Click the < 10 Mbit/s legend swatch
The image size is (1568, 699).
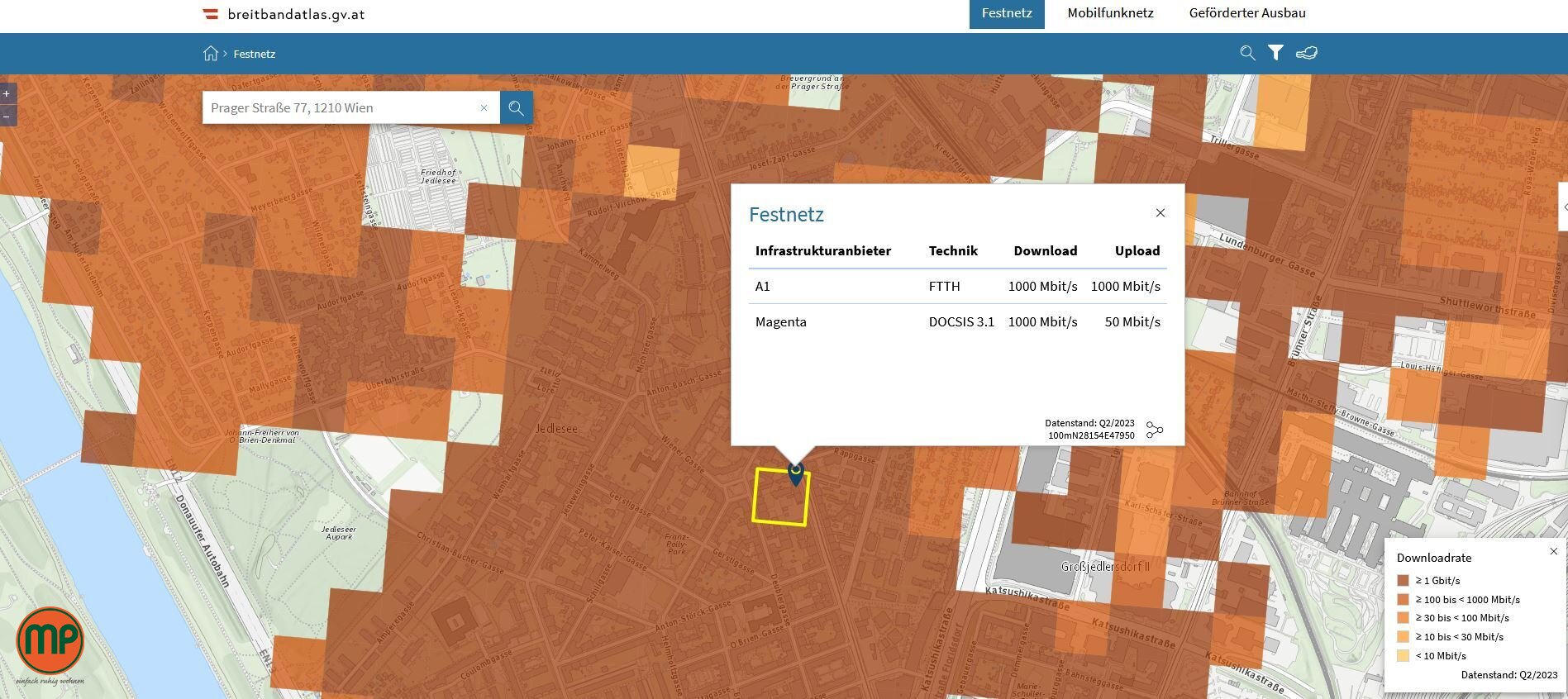pos(1403,656)
